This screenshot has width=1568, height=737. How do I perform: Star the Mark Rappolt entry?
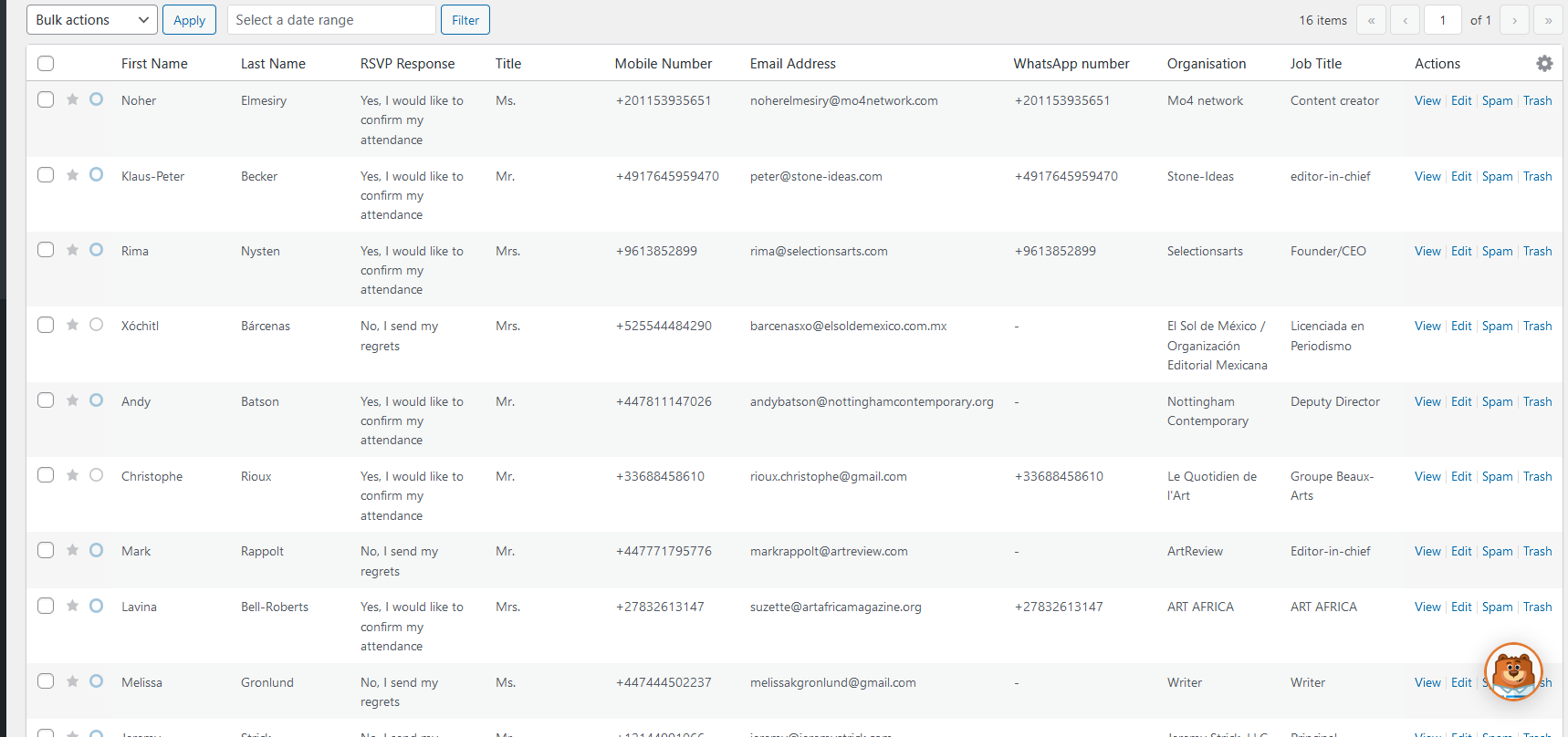(x=72, y=550)
